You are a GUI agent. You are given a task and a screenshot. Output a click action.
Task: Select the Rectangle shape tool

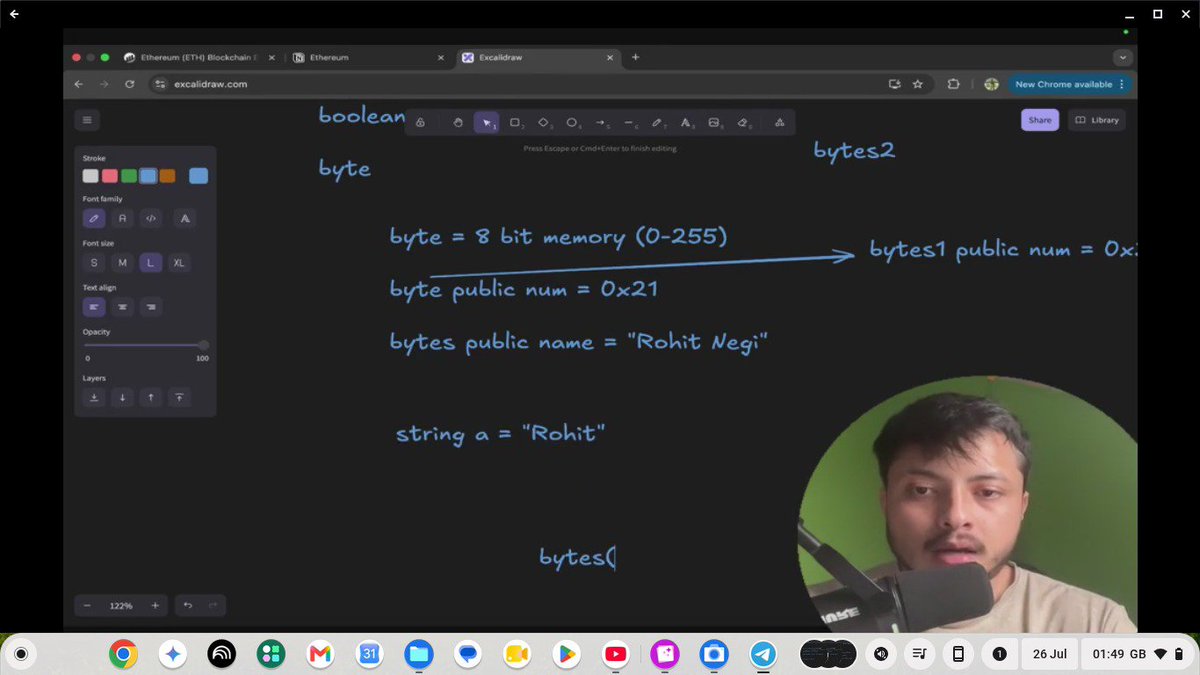[x=515, y=123]
